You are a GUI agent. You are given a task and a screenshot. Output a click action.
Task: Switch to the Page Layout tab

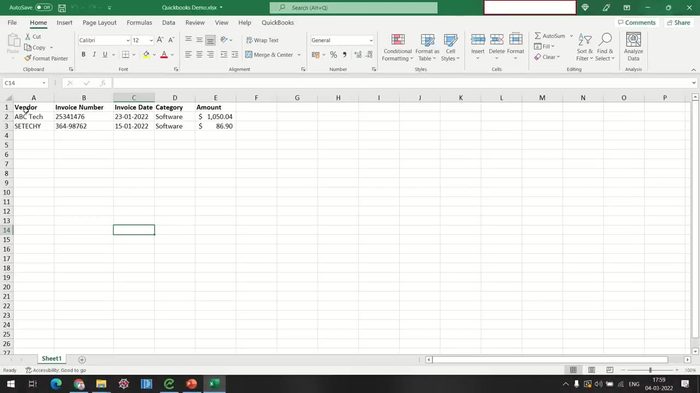[x=99, y=22]
